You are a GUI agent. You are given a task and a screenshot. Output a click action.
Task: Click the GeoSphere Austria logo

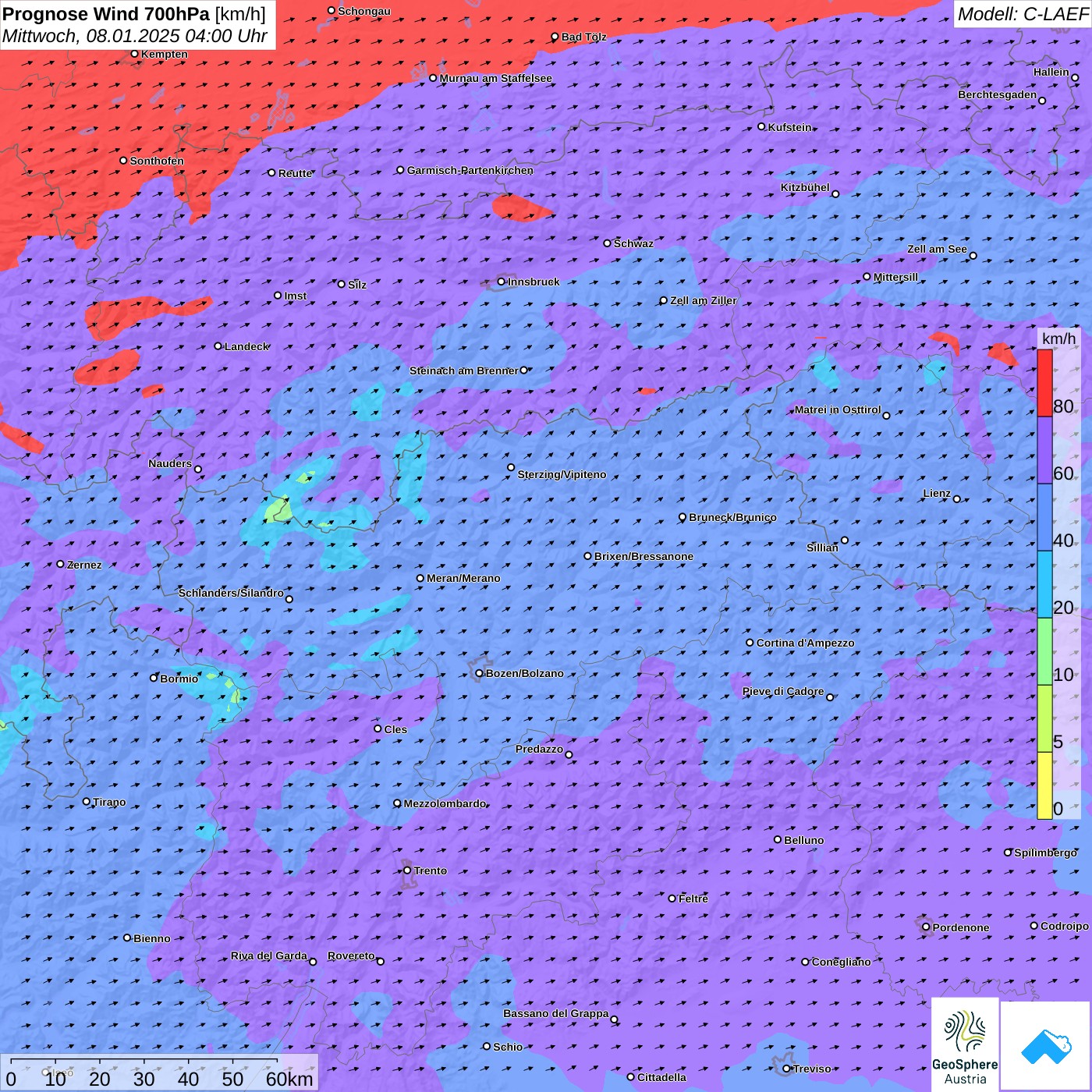(965, 1044)
